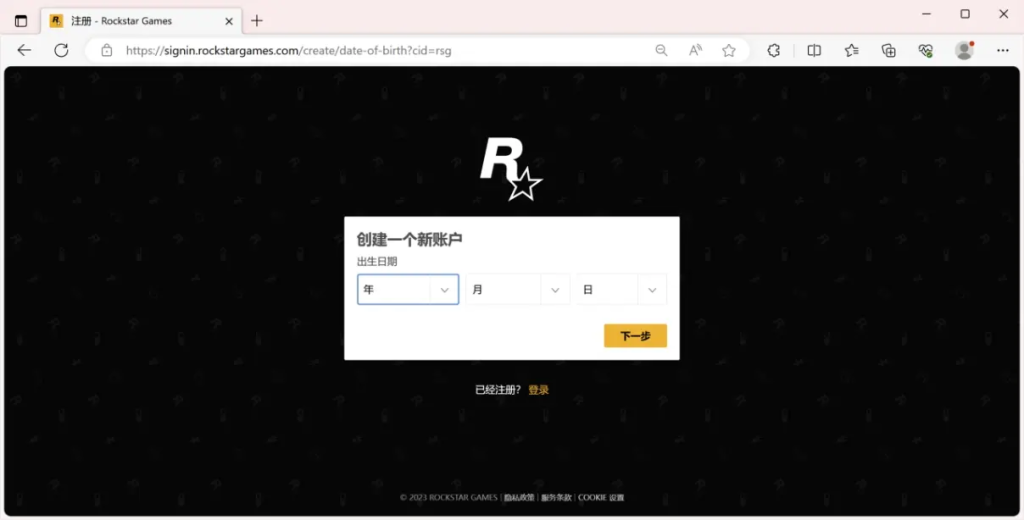Open browser extensions puzzle icon
The image size is (1024, 520).
click(x=774, y=50)
